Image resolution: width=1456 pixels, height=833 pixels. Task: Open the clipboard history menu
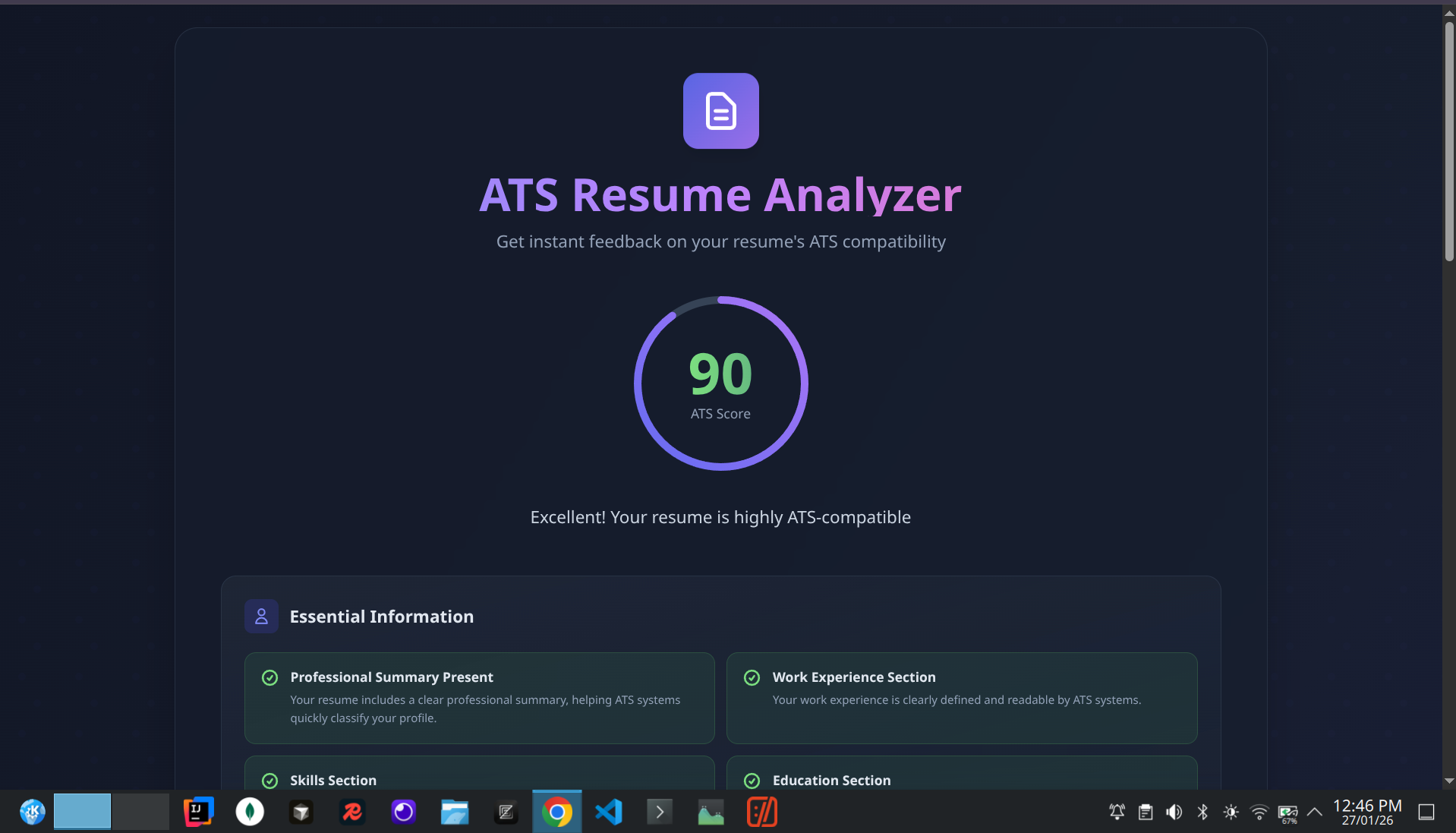[1146, 811]
